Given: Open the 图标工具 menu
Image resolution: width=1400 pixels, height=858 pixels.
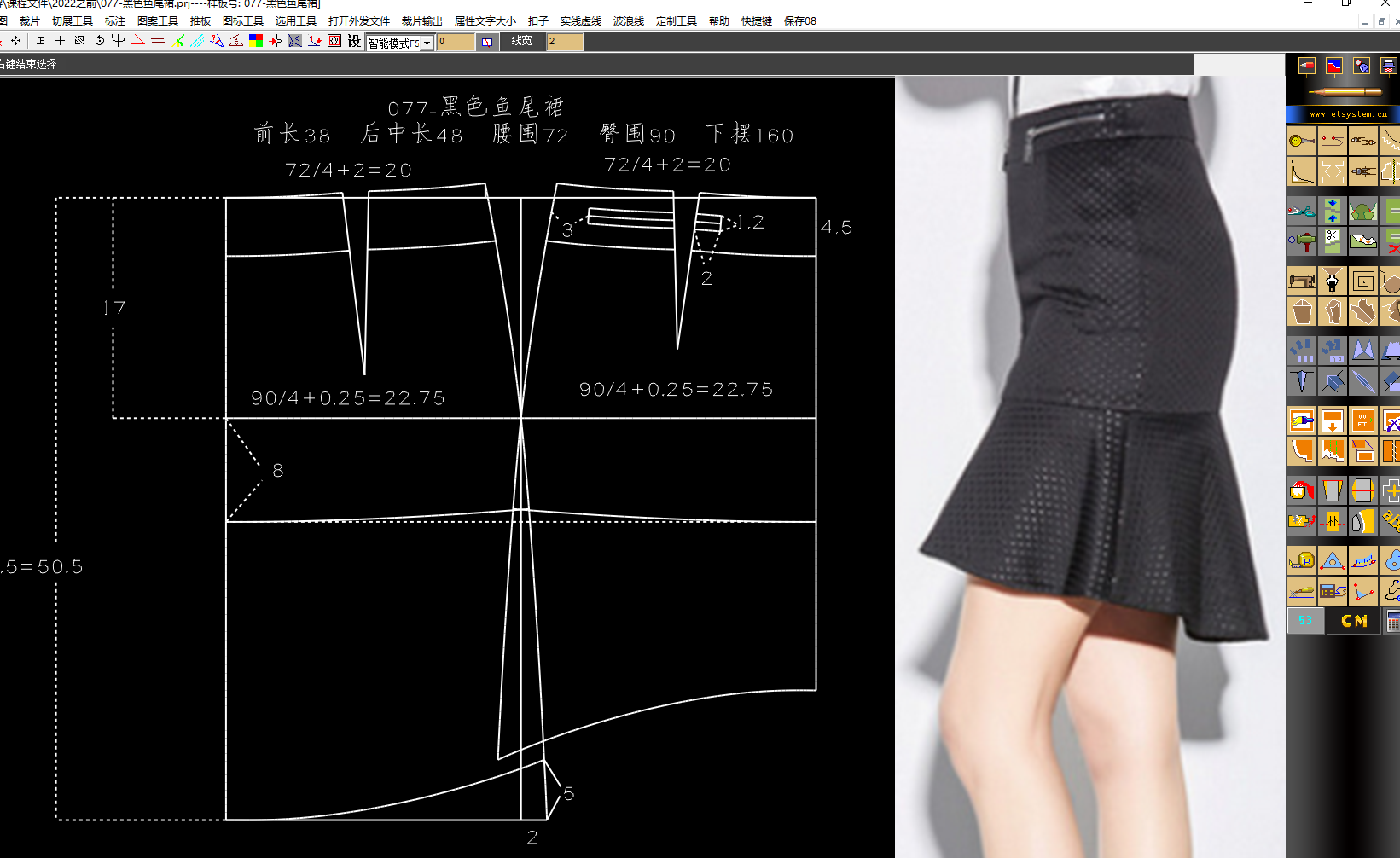Looking at the screenshot, I should pos(243,21).
